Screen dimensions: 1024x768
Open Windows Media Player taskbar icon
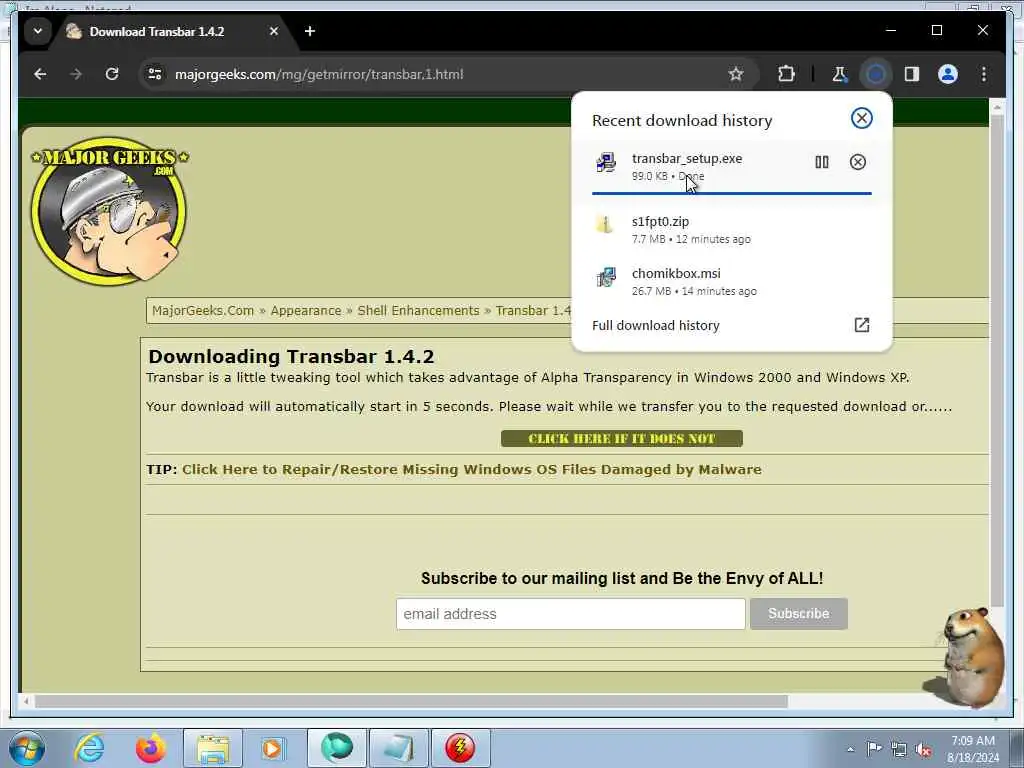(x=272, y=748)
